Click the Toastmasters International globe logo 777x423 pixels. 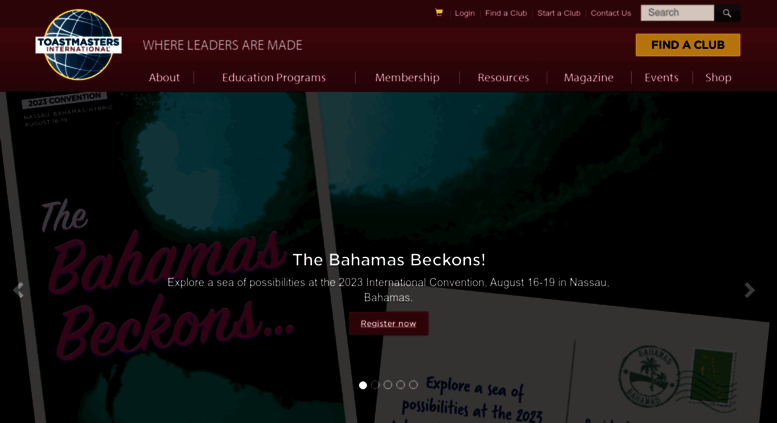point(78,45)
